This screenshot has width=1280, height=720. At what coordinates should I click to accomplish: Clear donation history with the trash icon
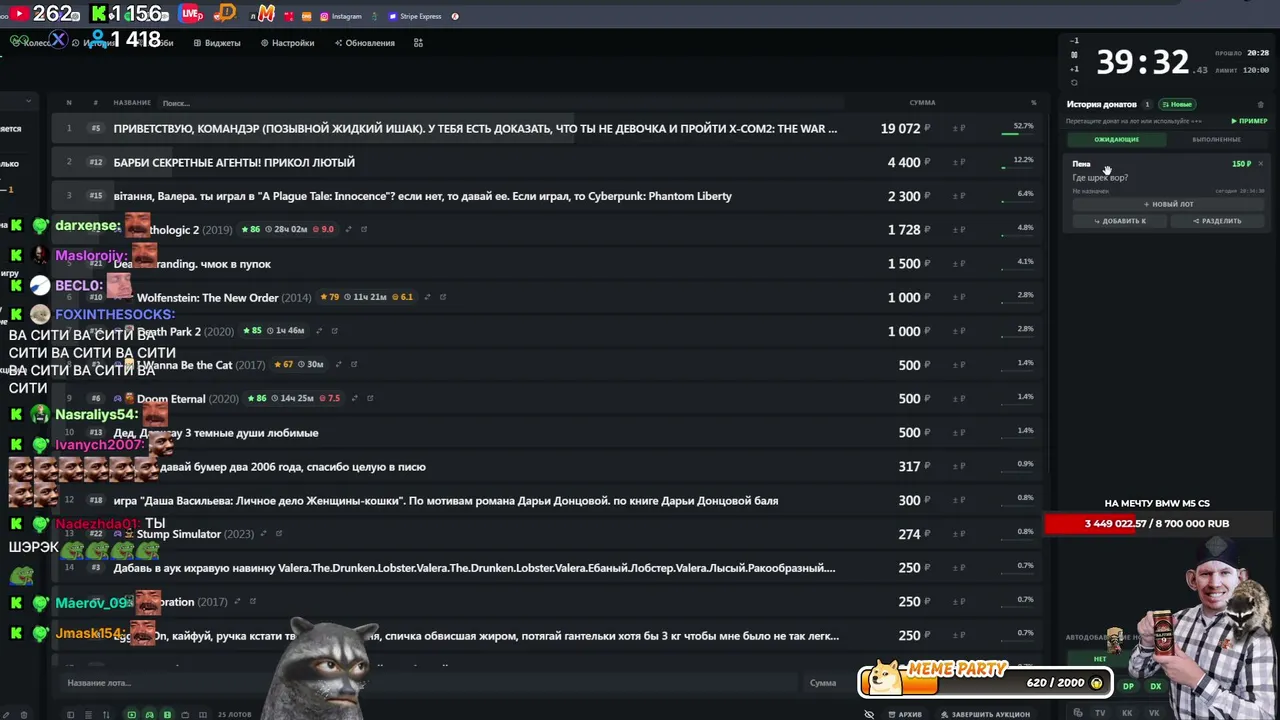tap(1260, 104)
